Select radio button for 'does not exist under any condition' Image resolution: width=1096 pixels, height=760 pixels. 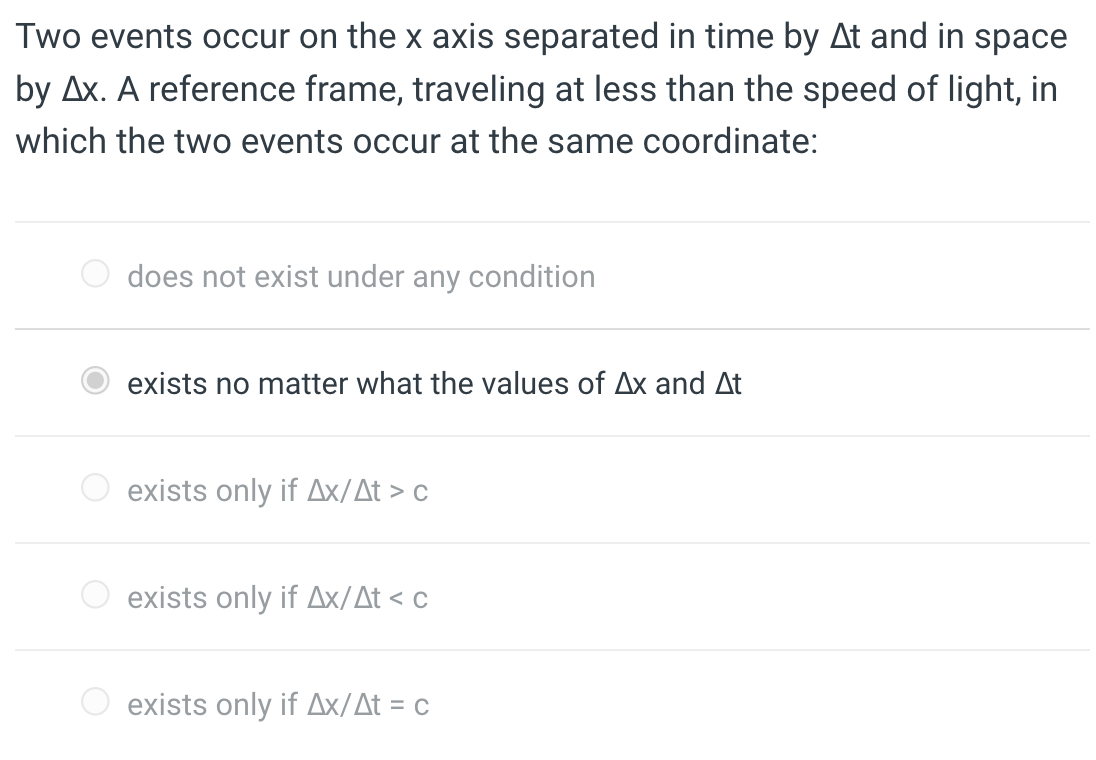(95, 273)
